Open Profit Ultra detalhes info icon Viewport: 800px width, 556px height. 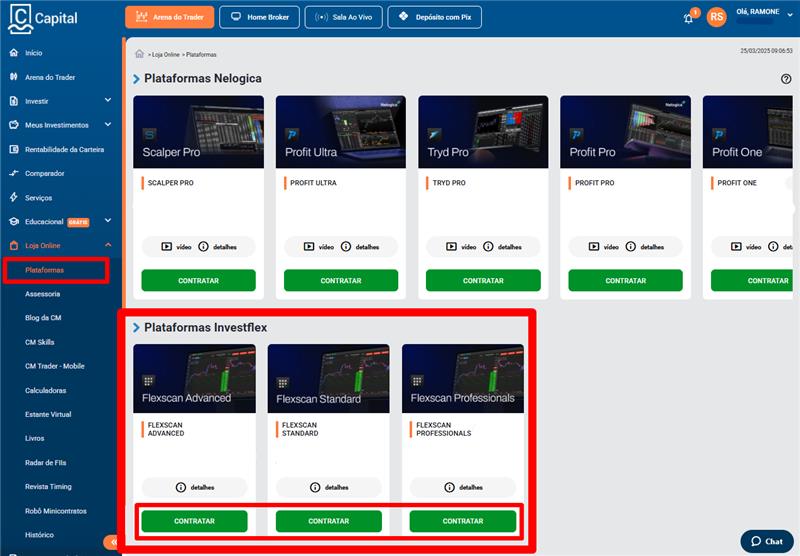tap(346, 246)
